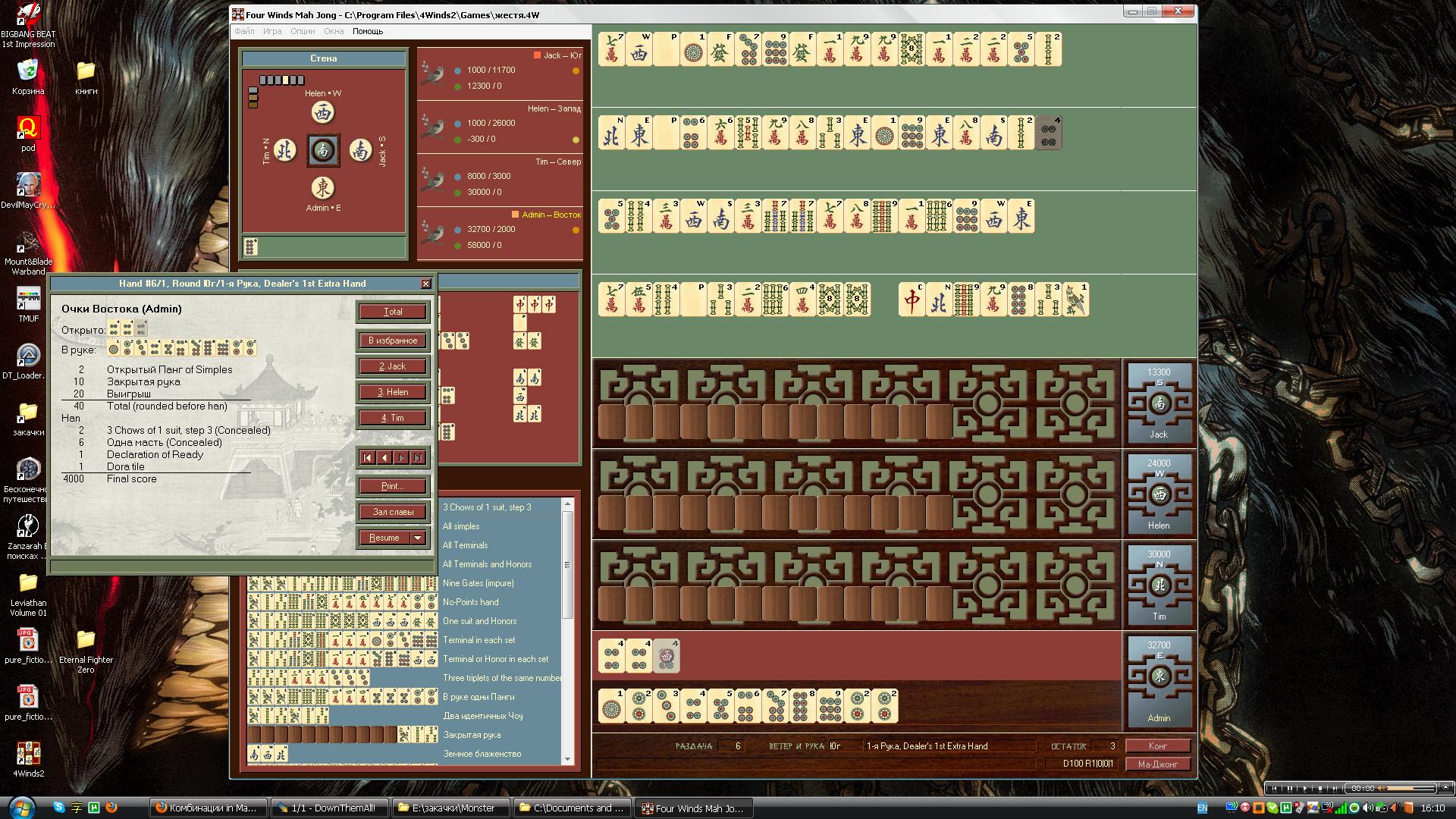The width and height of the screenshot is (1456, 819).
Task: Click South wind disc for Jack in Стена panel
Action: click(x=361, y=150)
